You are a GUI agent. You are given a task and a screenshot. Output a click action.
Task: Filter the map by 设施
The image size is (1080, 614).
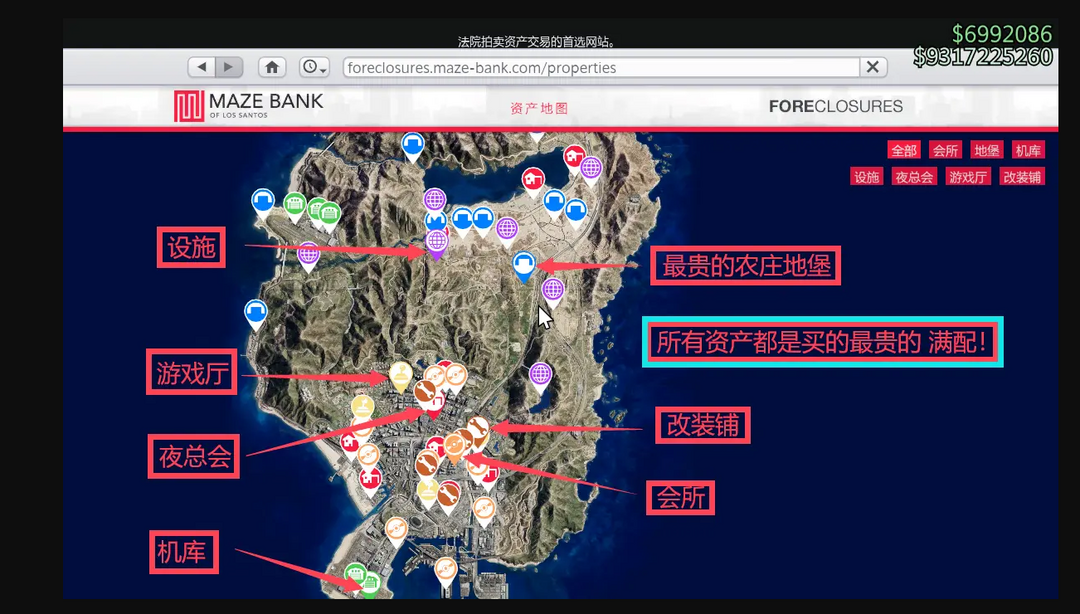866,177
